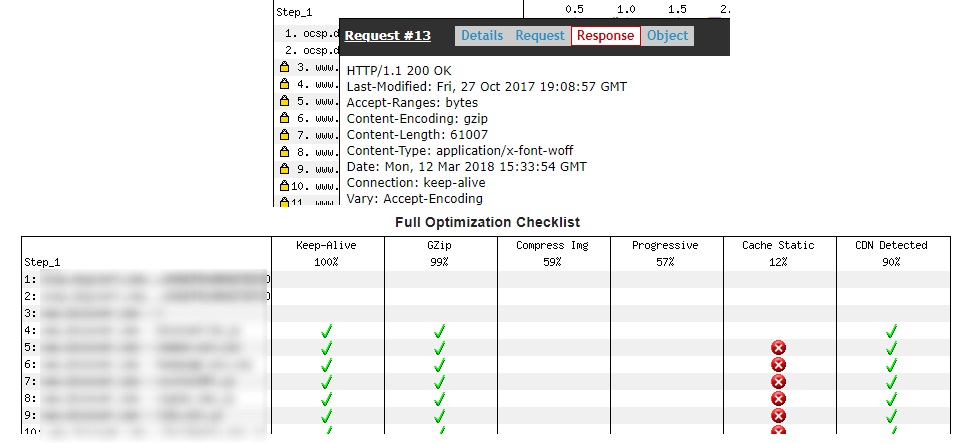Image resolution: width=955 pixels, height=443 pixels.
Task: Click the CDN Detected check on row 6
Action: click(x=892, y=364)
